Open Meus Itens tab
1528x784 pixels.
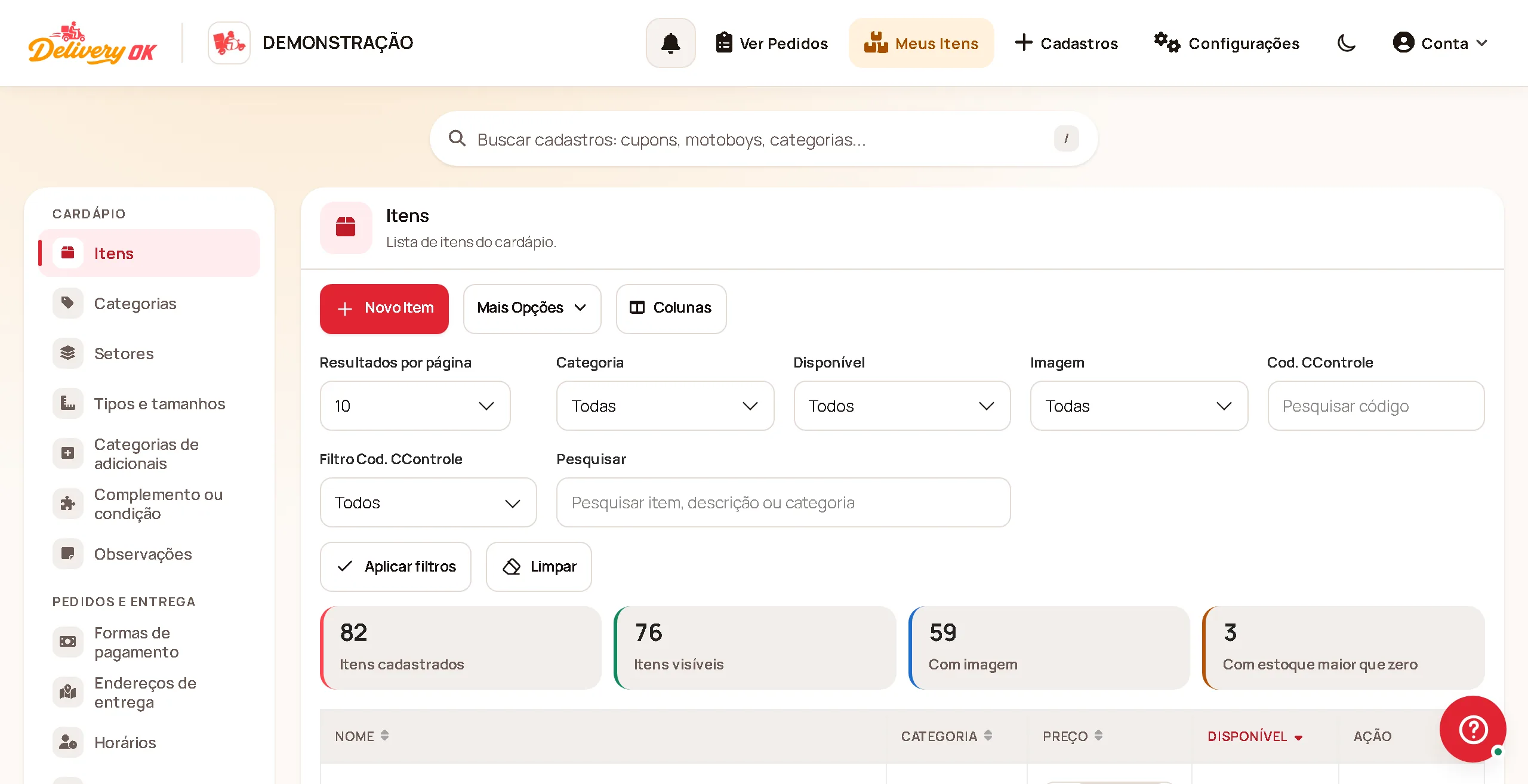coord(922,43)
